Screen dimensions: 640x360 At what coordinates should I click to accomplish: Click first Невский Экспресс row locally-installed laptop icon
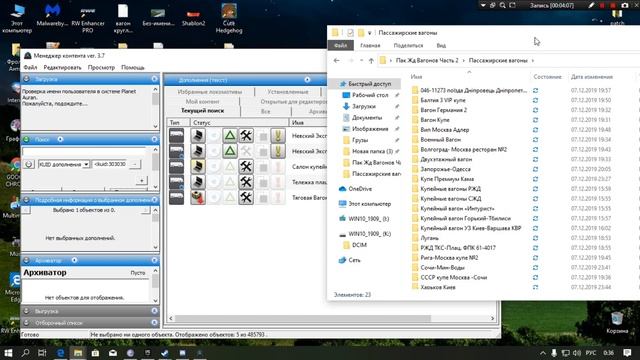pos(198,135)
